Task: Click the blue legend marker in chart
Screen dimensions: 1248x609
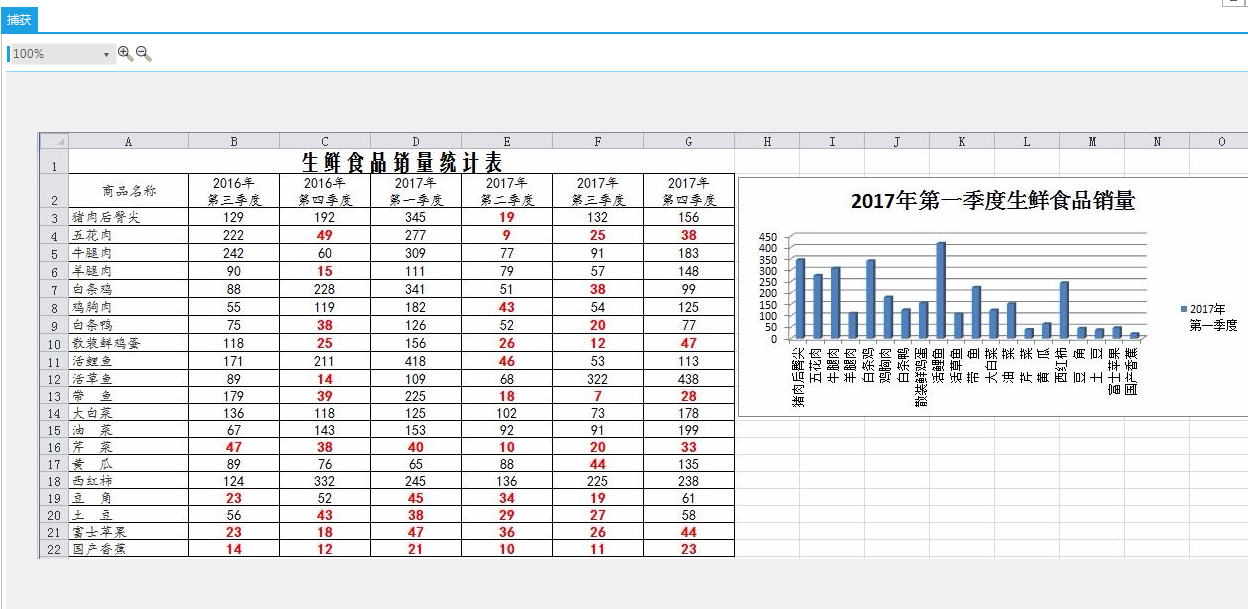Action: tap(1184, 309)
